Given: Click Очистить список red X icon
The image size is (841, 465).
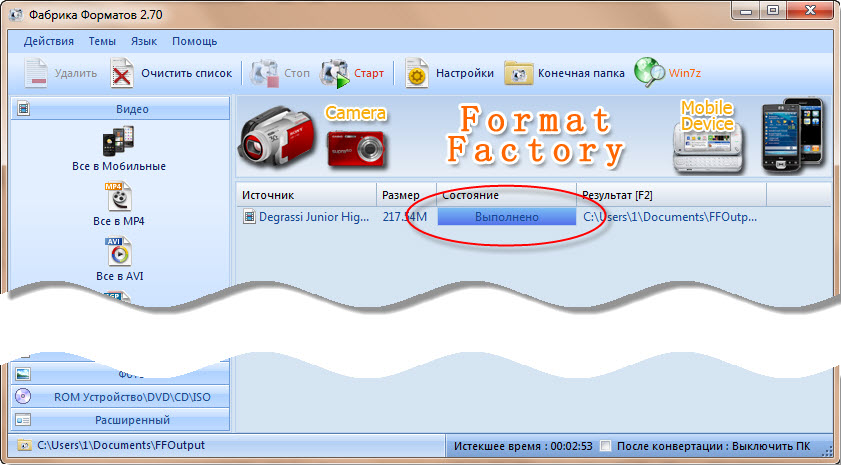Looking at the screenshot, I should [x=122, y=73].
